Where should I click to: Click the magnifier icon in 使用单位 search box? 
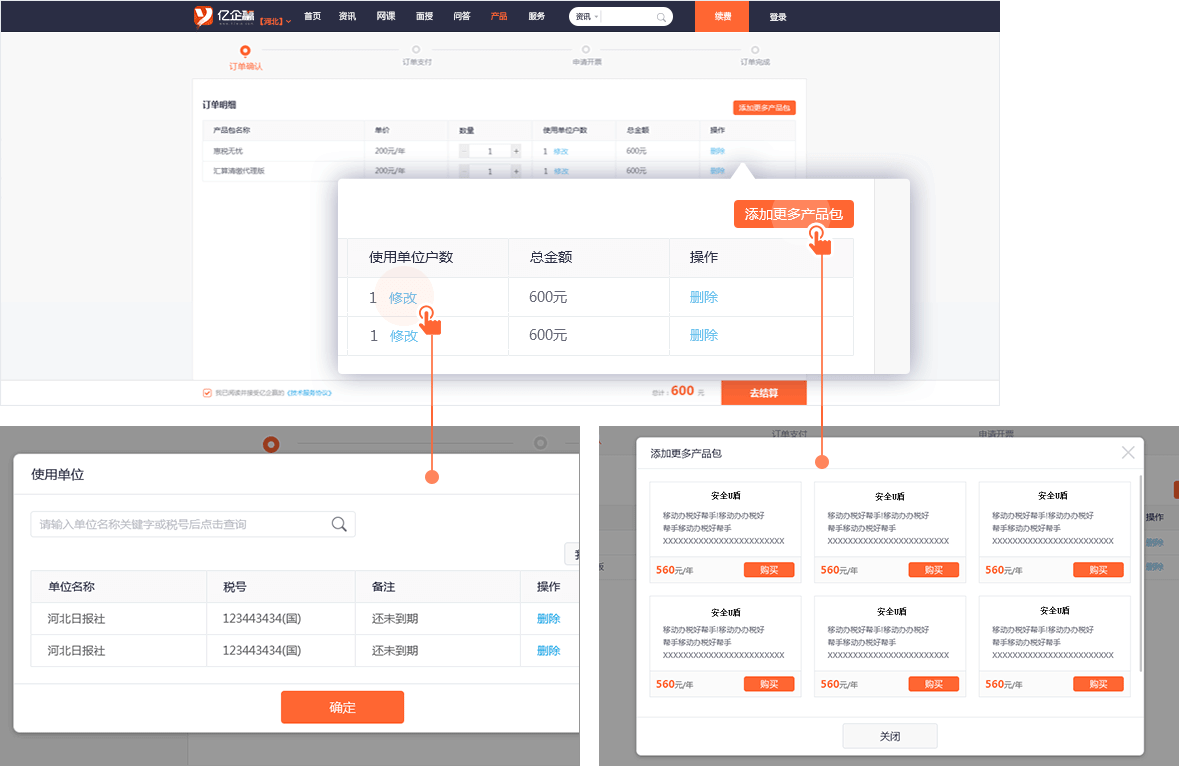tap(339, 524)
